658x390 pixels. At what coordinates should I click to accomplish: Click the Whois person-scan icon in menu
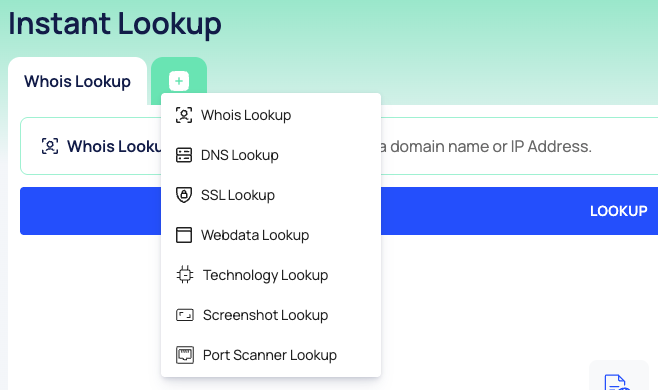pyautogui.click(x=184, y=115)
